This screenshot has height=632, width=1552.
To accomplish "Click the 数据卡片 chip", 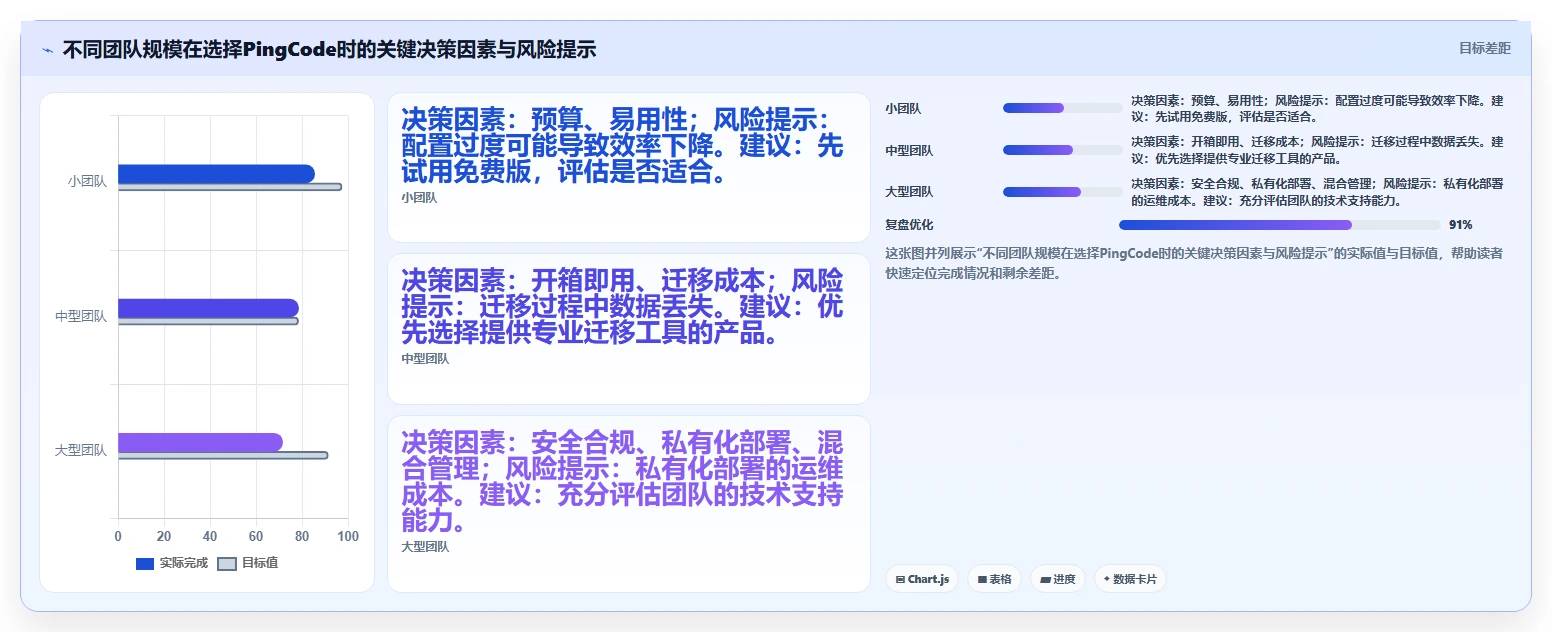I will [x=1130, y=579].
